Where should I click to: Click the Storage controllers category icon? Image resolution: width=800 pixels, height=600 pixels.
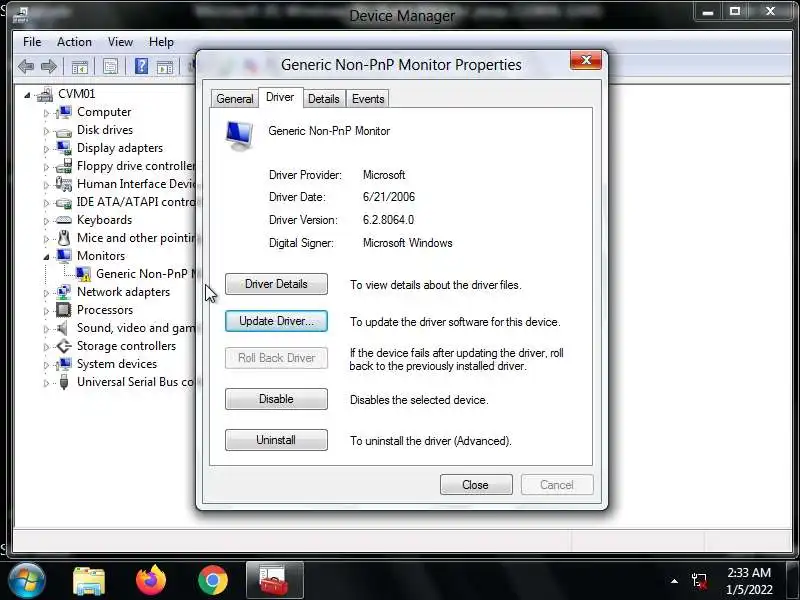click(x=64, y=346)
